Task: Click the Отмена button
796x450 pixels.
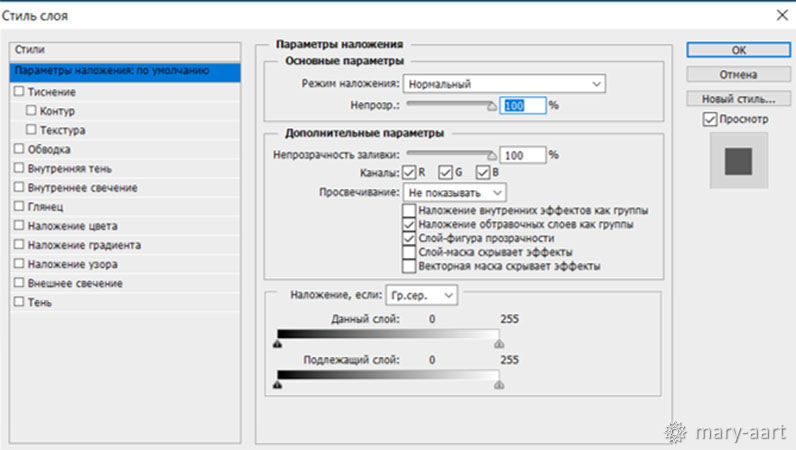Action: [x=738, y=74]
